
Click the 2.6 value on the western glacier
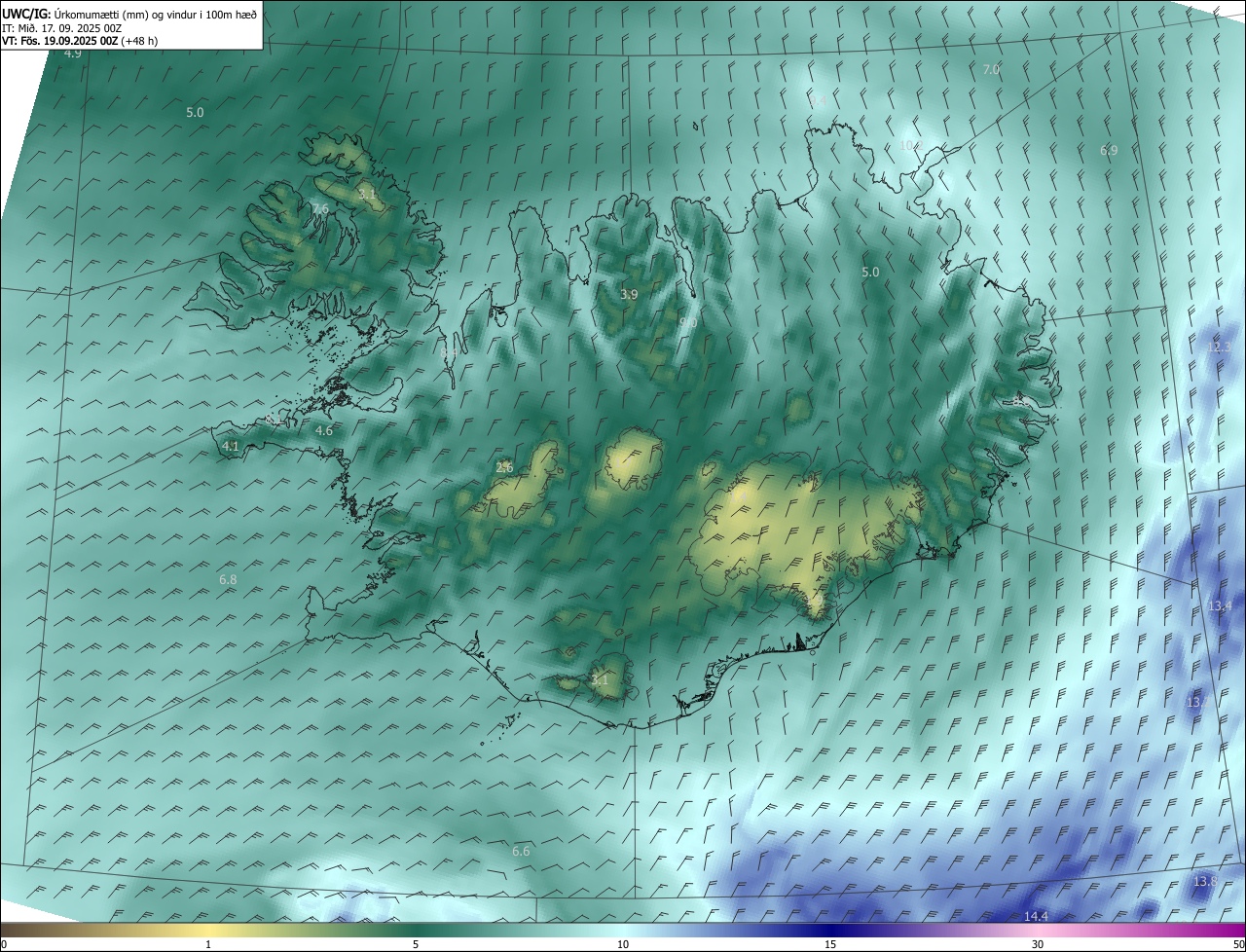pos(504,468)
